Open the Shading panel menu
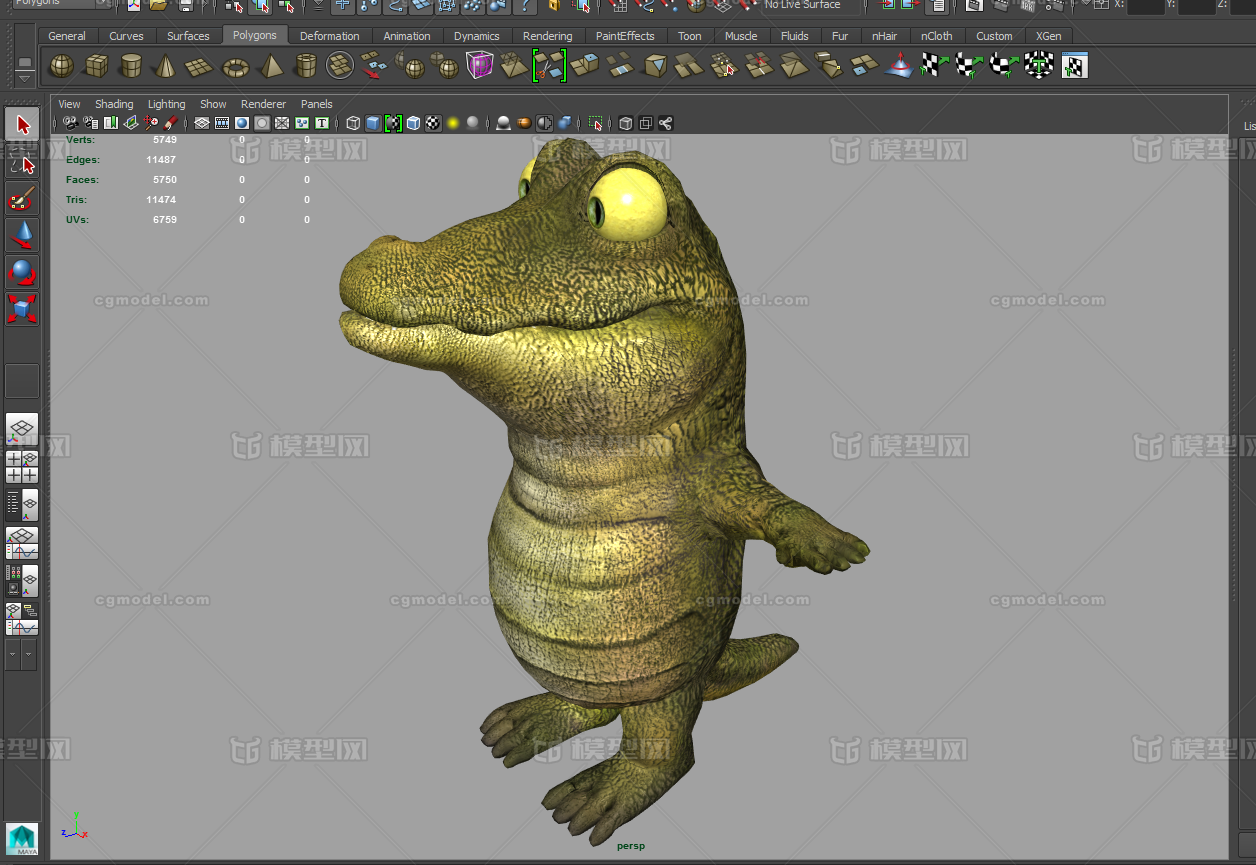The image size is (1256, 865). [114, 104]
